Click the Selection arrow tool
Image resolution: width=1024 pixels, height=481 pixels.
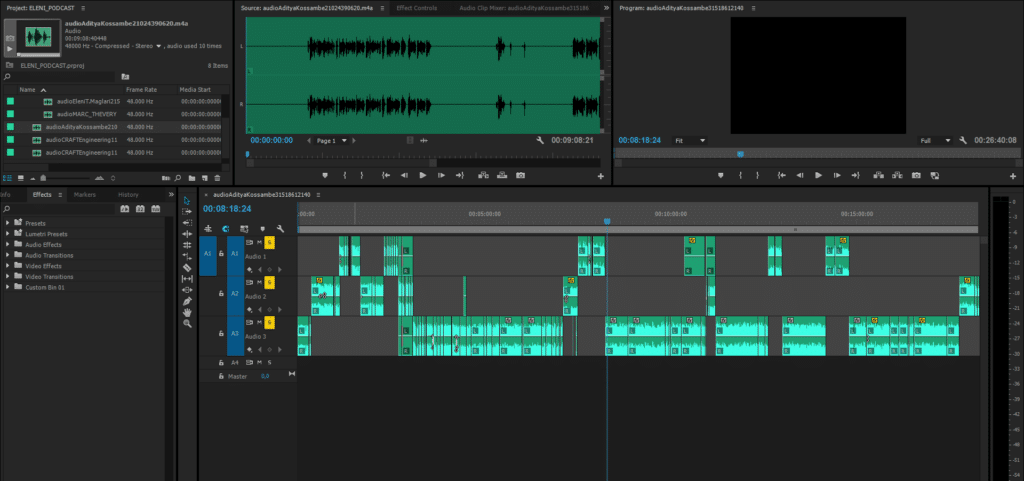click(187, 201)
